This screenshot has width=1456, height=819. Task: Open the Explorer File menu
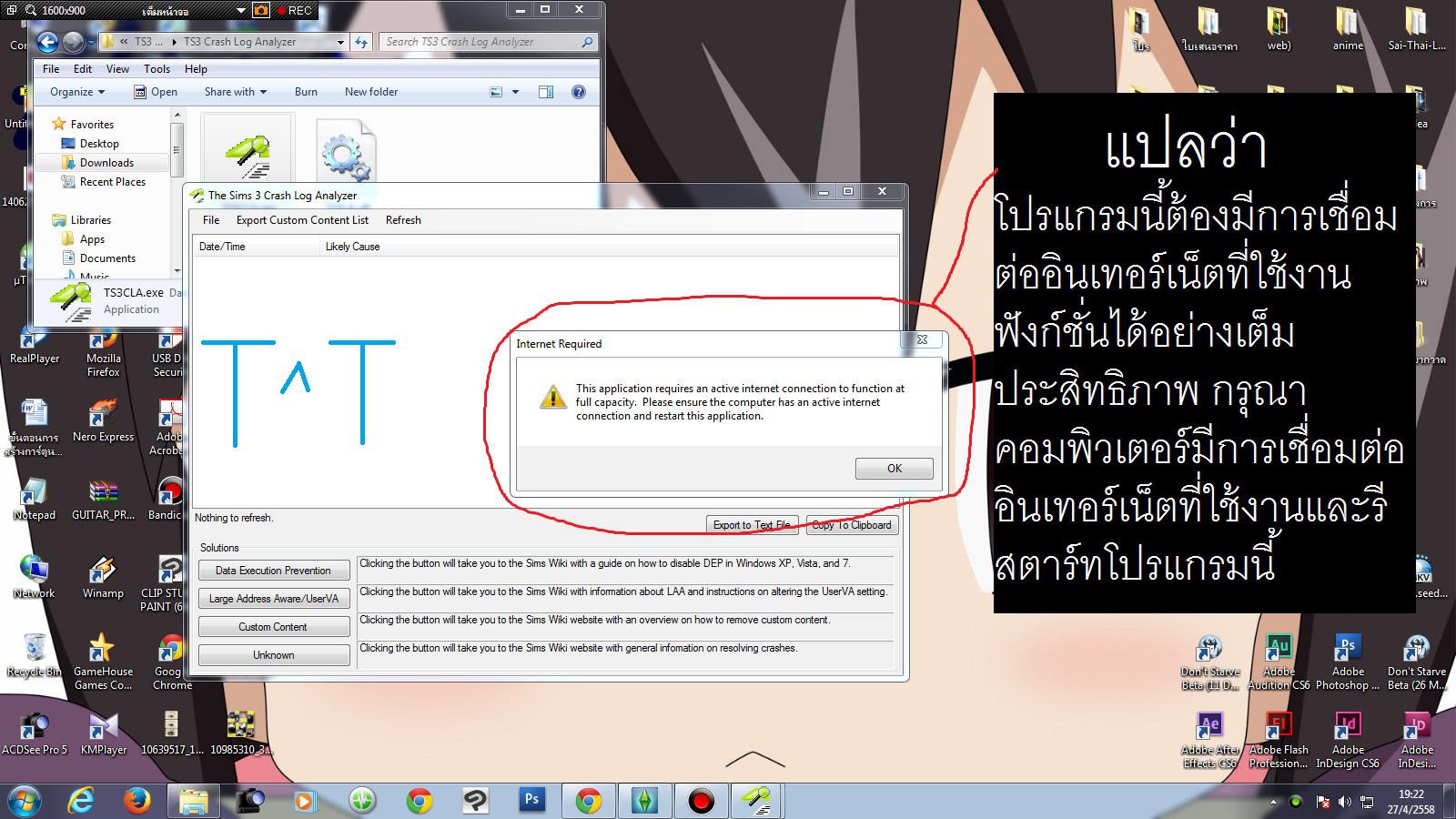pos(51,69)
